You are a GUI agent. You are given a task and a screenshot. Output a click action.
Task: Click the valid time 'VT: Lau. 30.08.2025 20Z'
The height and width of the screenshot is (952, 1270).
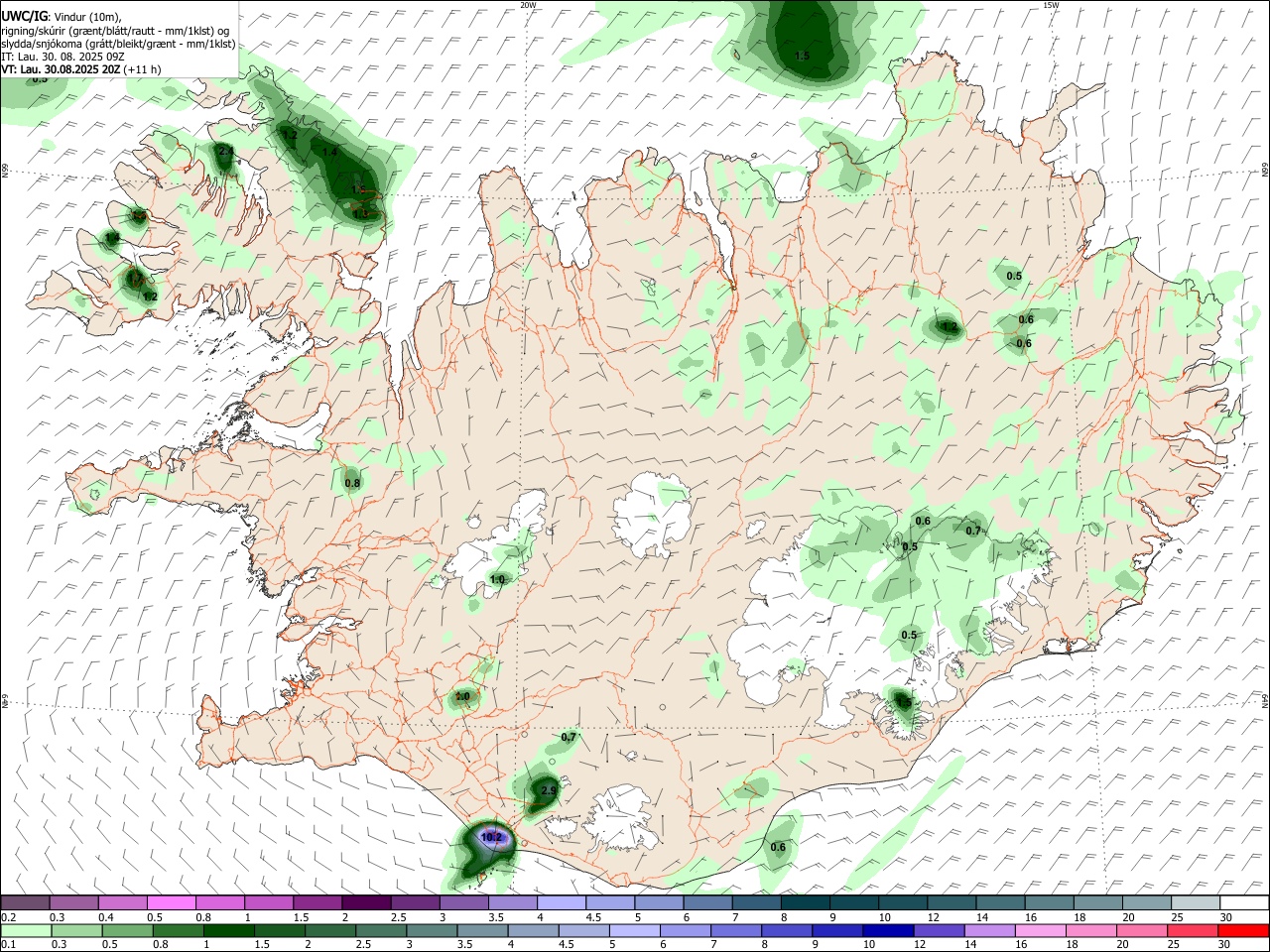(x=61, y=69)
